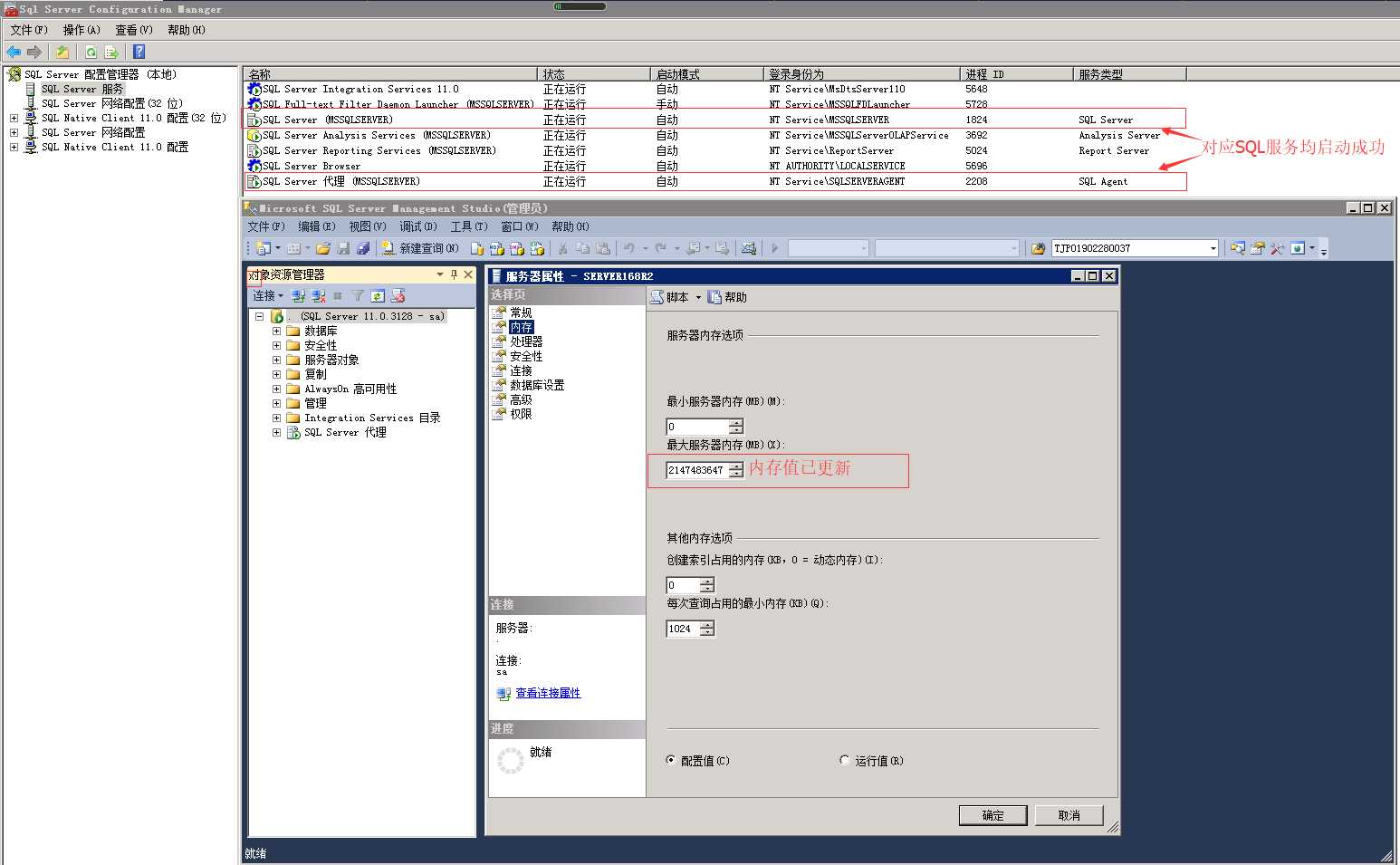Click the Disconnect icon in Object Explorer
Screen dimensions: 1400x865
(x=319, y=296)
